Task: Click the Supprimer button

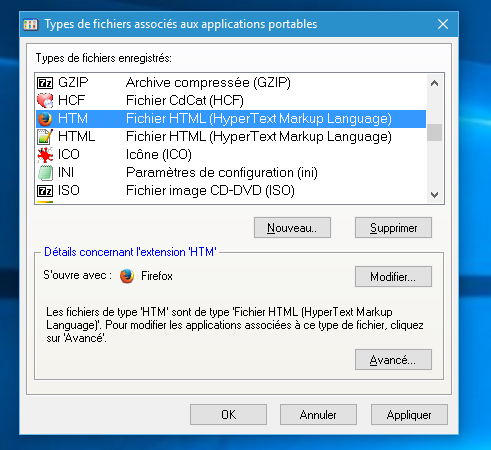Action: [393, 228]
